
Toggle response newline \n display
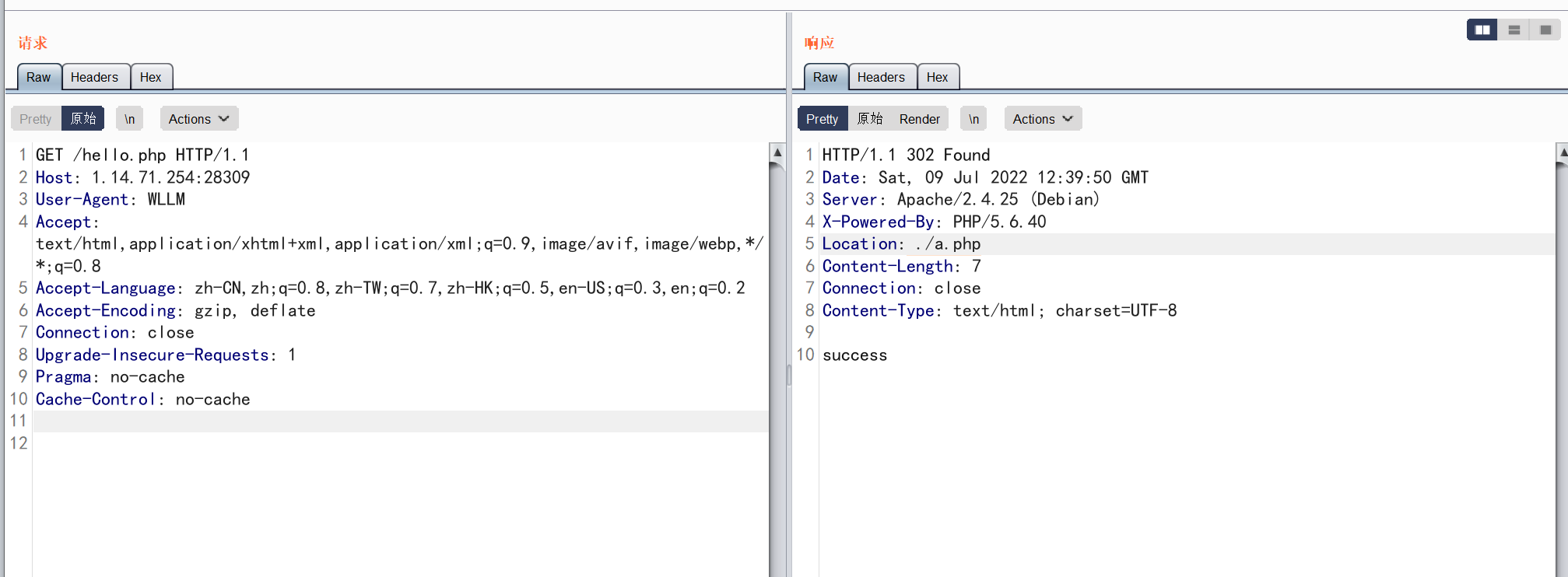[x=973, y=119]
